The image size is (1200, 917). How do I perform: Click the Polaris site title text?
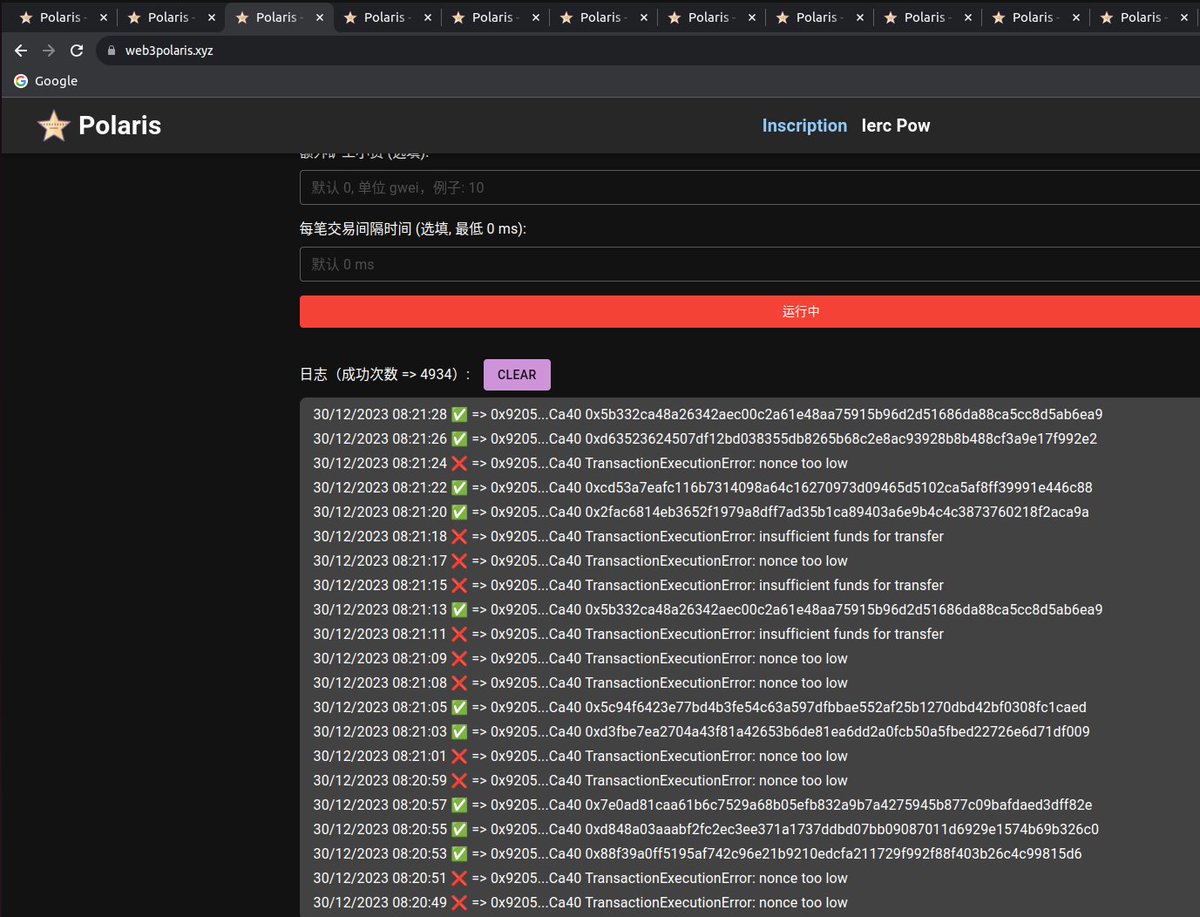tap(120, 125)
